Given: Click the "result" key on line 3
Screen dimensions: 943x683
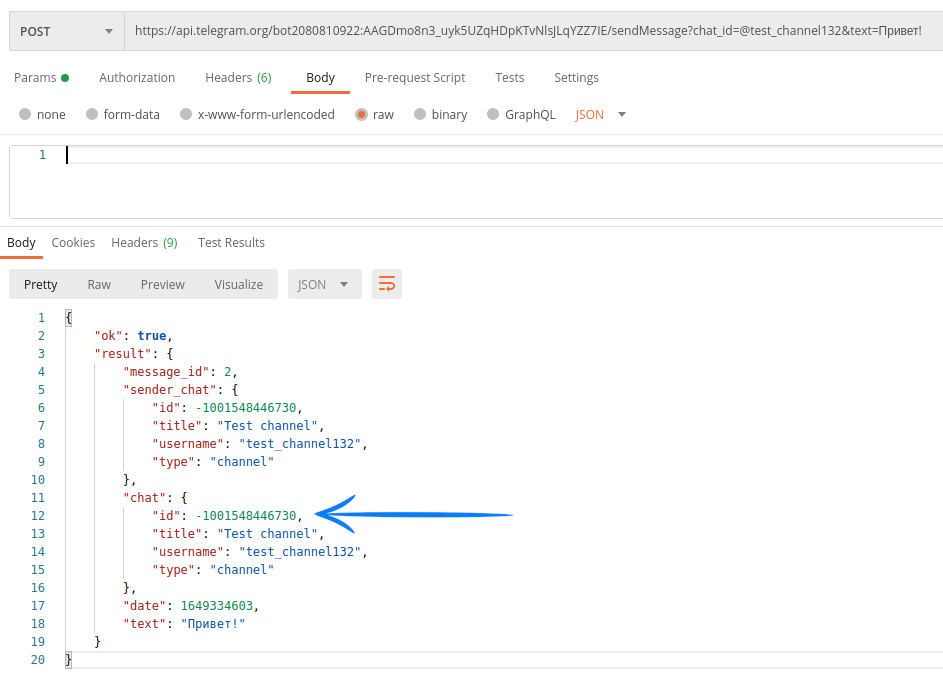Looking at the screenshot, I should [123, 354].
